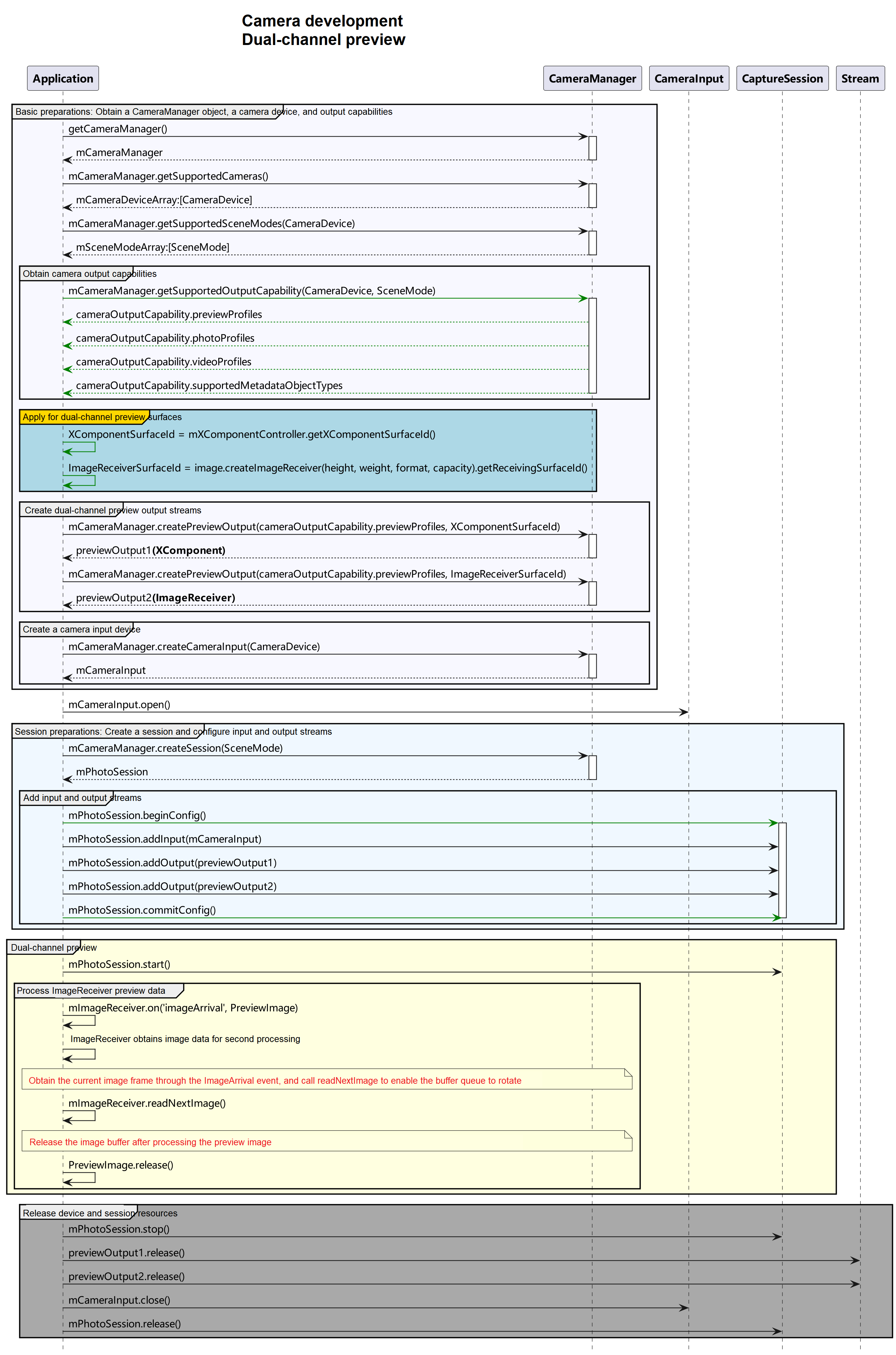The image size is (896, 1355).
Task: Click the 'Dual-channel preview' title line
Action: coord(323,39)
